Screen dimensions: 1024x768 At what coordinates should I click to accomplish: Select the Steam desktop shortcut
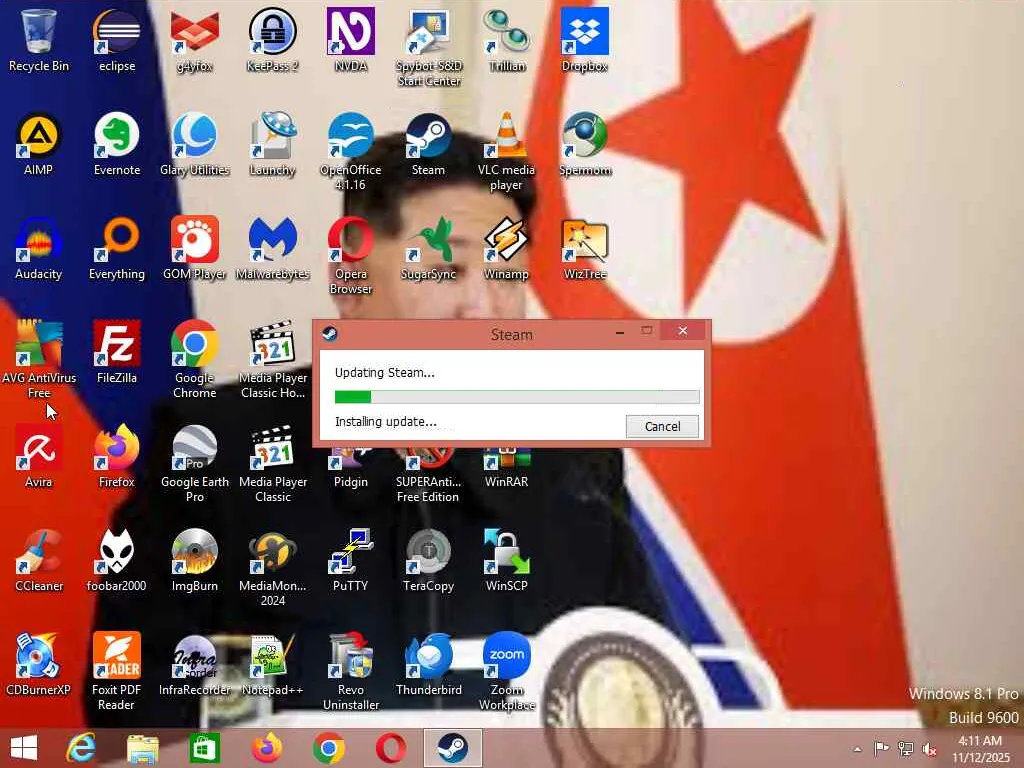pos(428,144)
